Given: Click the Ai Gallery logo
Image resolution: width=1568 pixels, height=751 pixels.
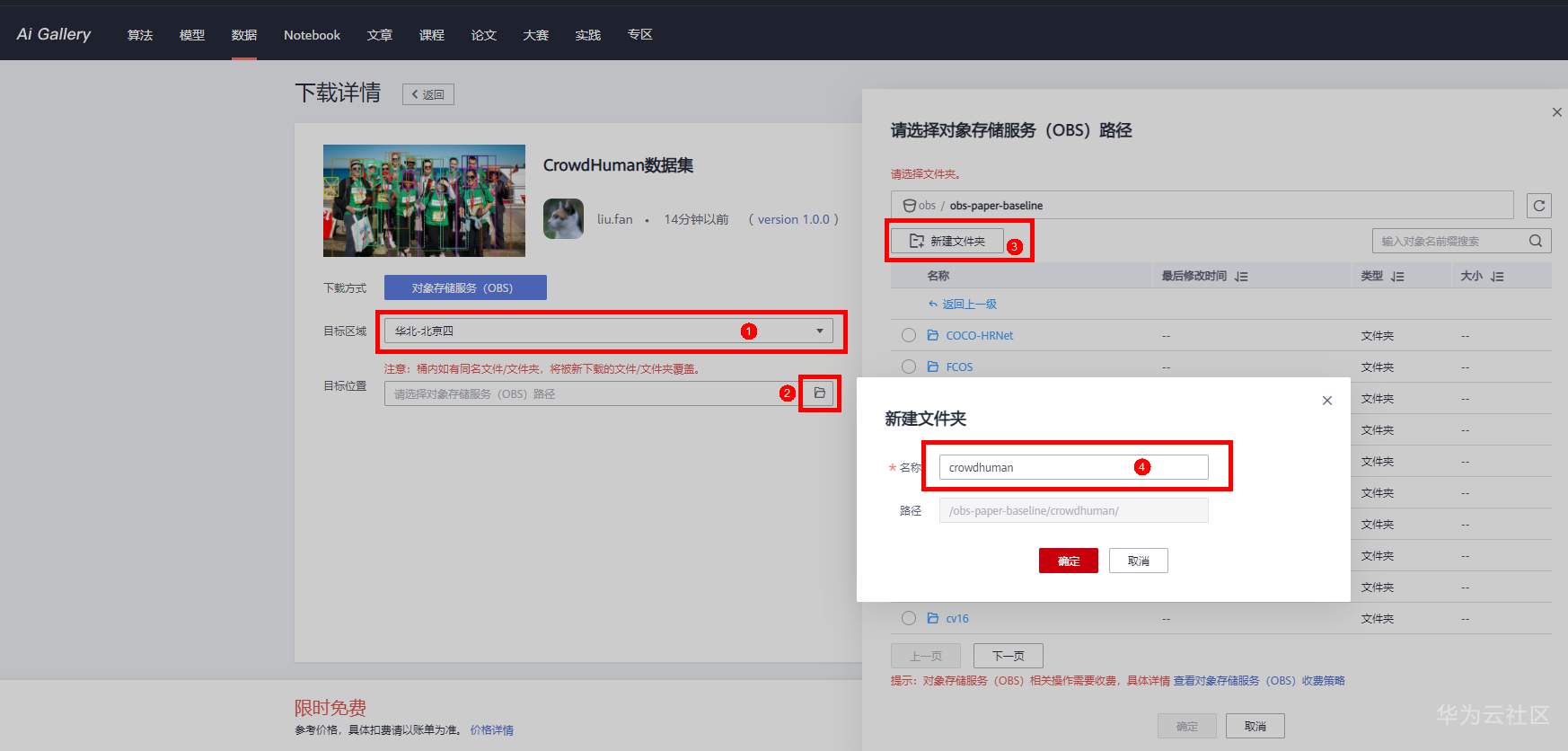Looking at the screenshot, I should [x=54, y=34].
